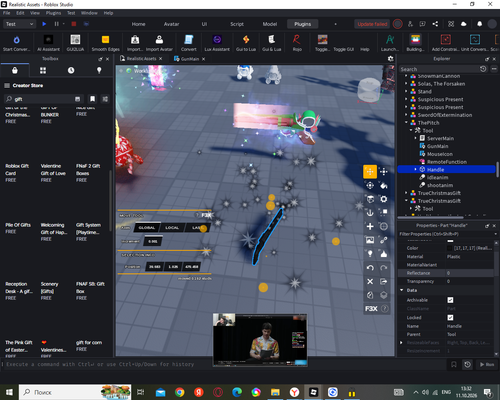The width and height of the screenshot is (500, 400).
Task: Click the F3X undo arrow icon
Action: click(370, 268)
